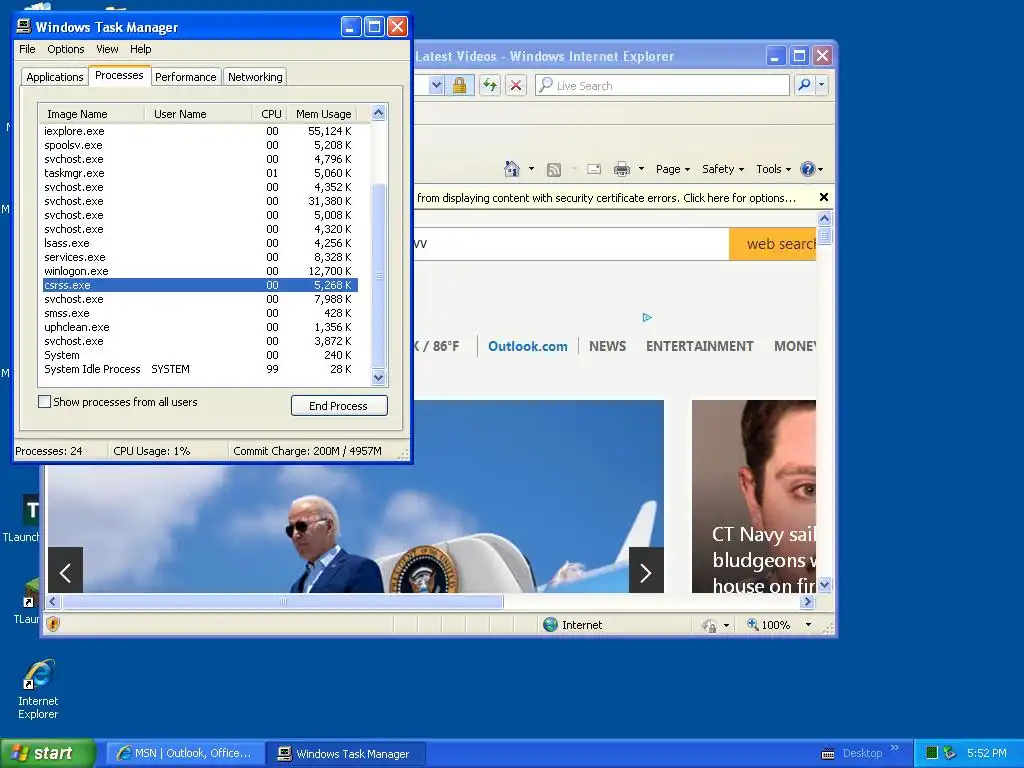
Task: Click the zoom magnifier icon showing 100%
Action: [752, 624]
